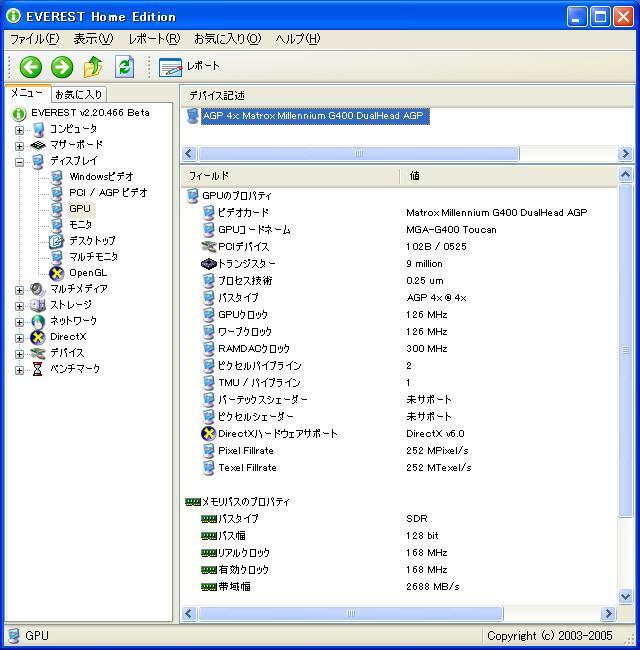This screenshot has height=650, width=640.
Task: Expand the ストレージ tree node
Action: tap(19, 305)
